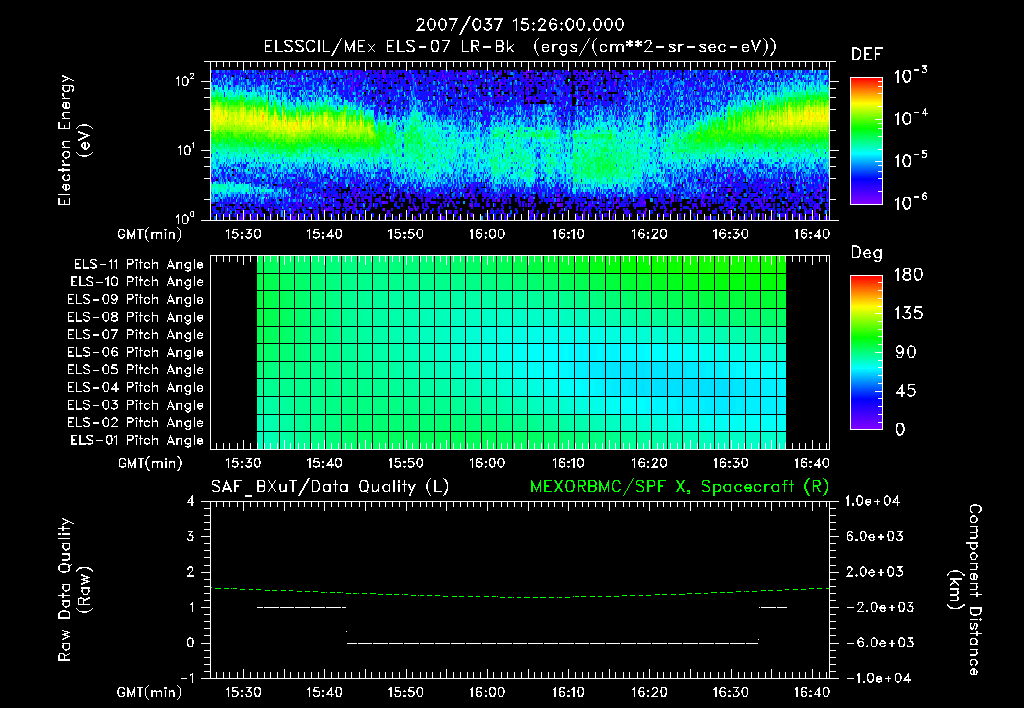
Task: Select the ELS-08 Pitch Angle row label
Action: [x=136, y=317]
